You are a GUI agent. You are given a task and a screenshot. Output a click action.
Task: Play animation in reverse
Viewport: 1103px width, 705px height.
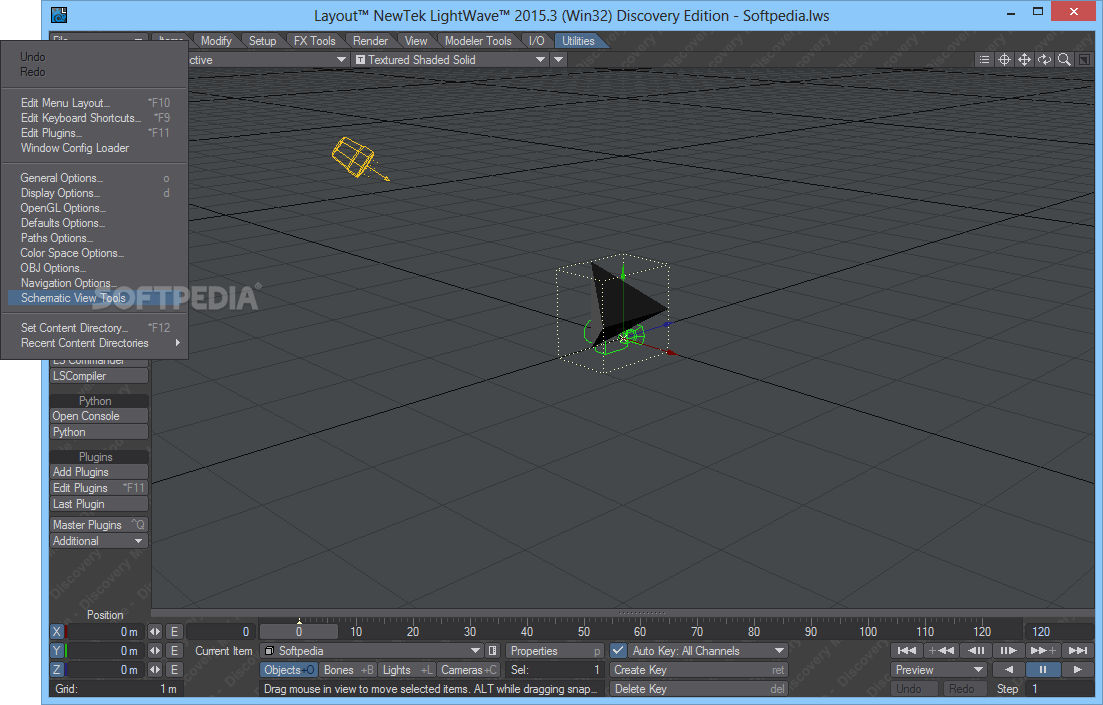(x=1009, y=670)
